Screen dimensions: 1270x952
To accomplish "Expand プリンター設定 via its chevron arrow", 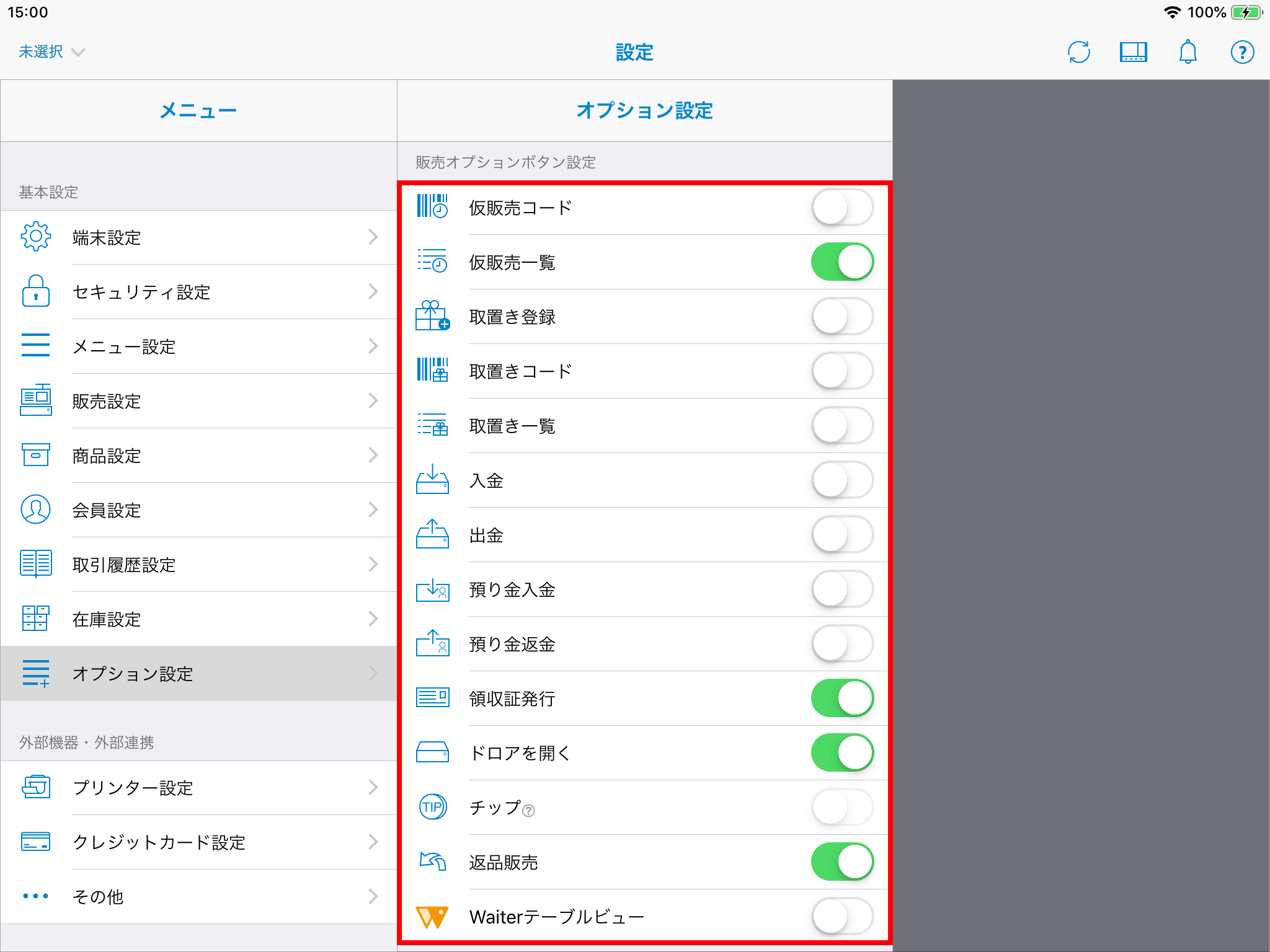I will [x=373, y=788].
